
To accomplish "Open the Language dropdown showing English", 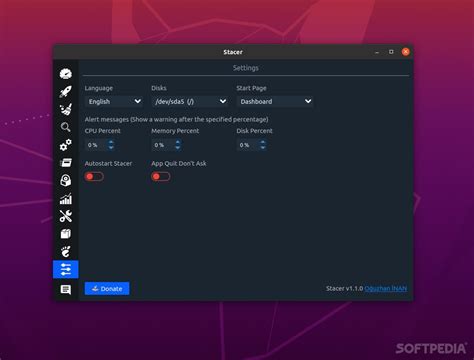I will tap(114, 101).
